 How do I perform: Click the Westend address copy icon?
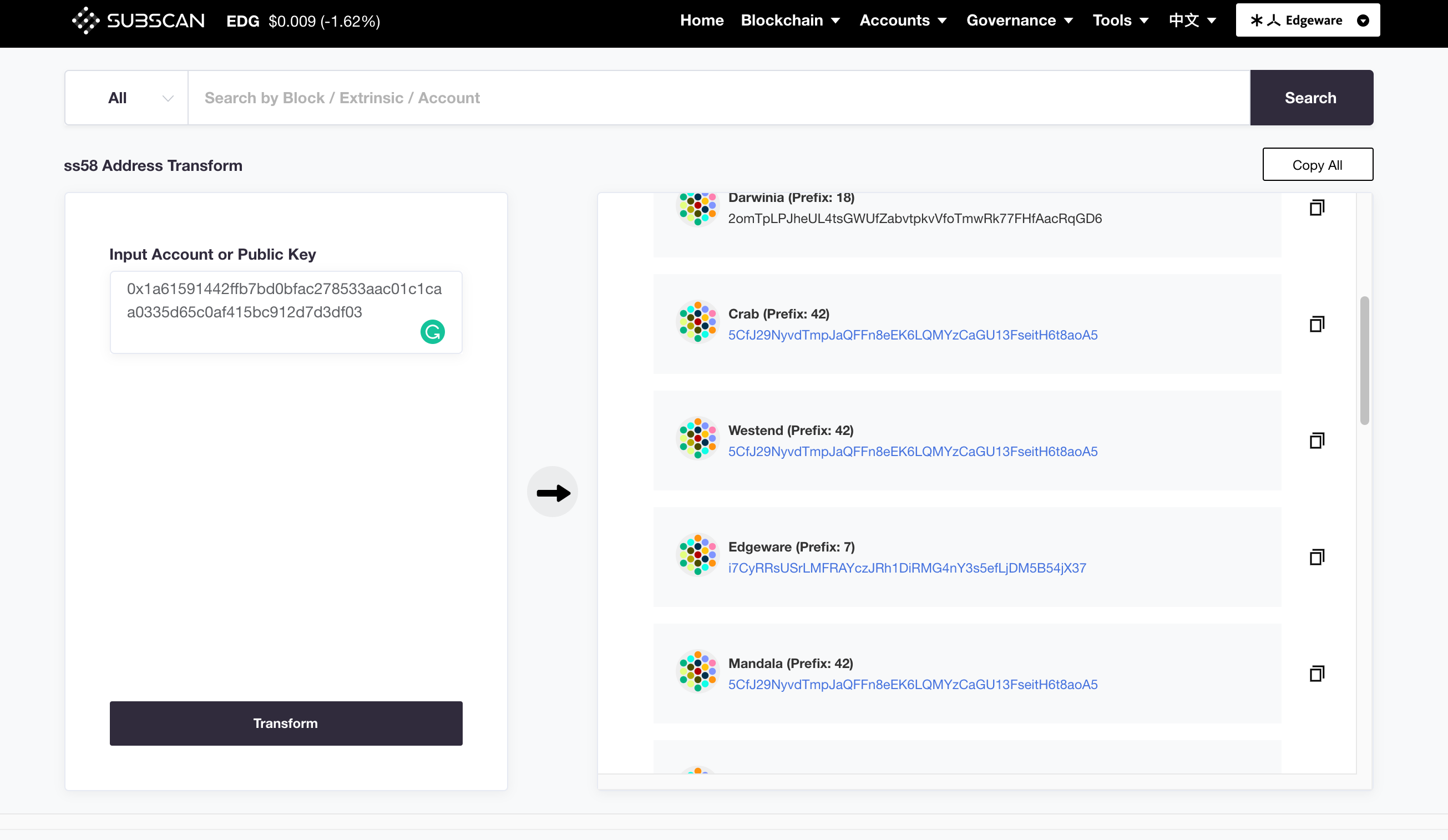pos(1317,441)
